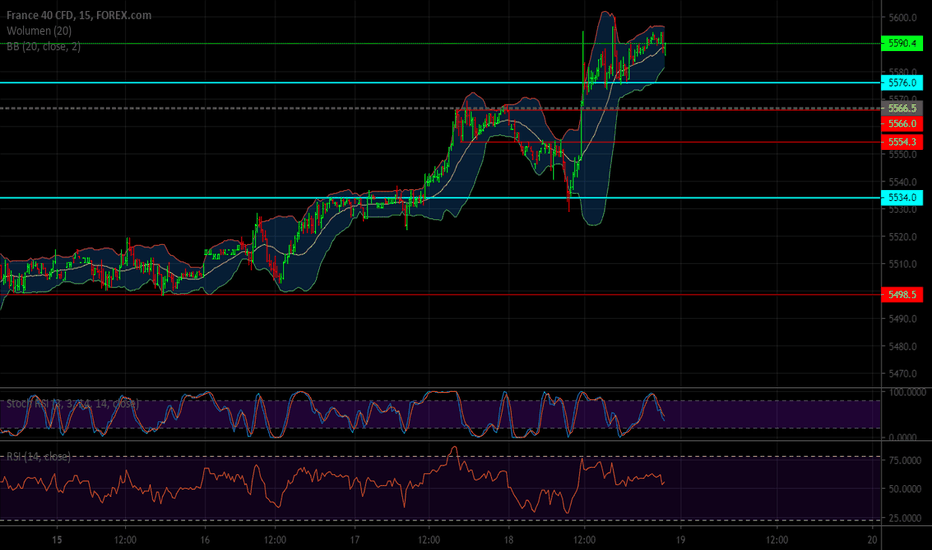Click the date 17 on time axis
932x550 pixels.
point(354,540)
